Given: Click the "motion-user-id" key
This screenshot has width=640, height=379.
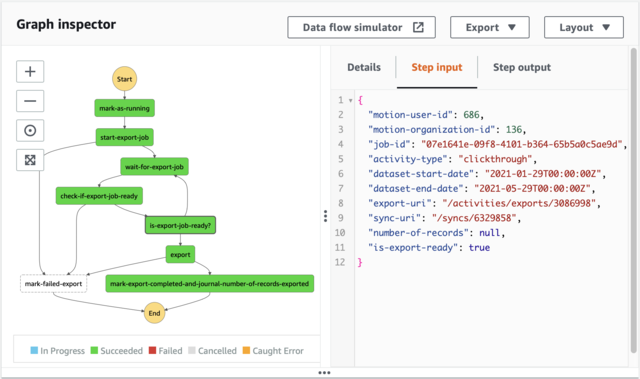Looking at the screenshot, I should coord(410,115).
